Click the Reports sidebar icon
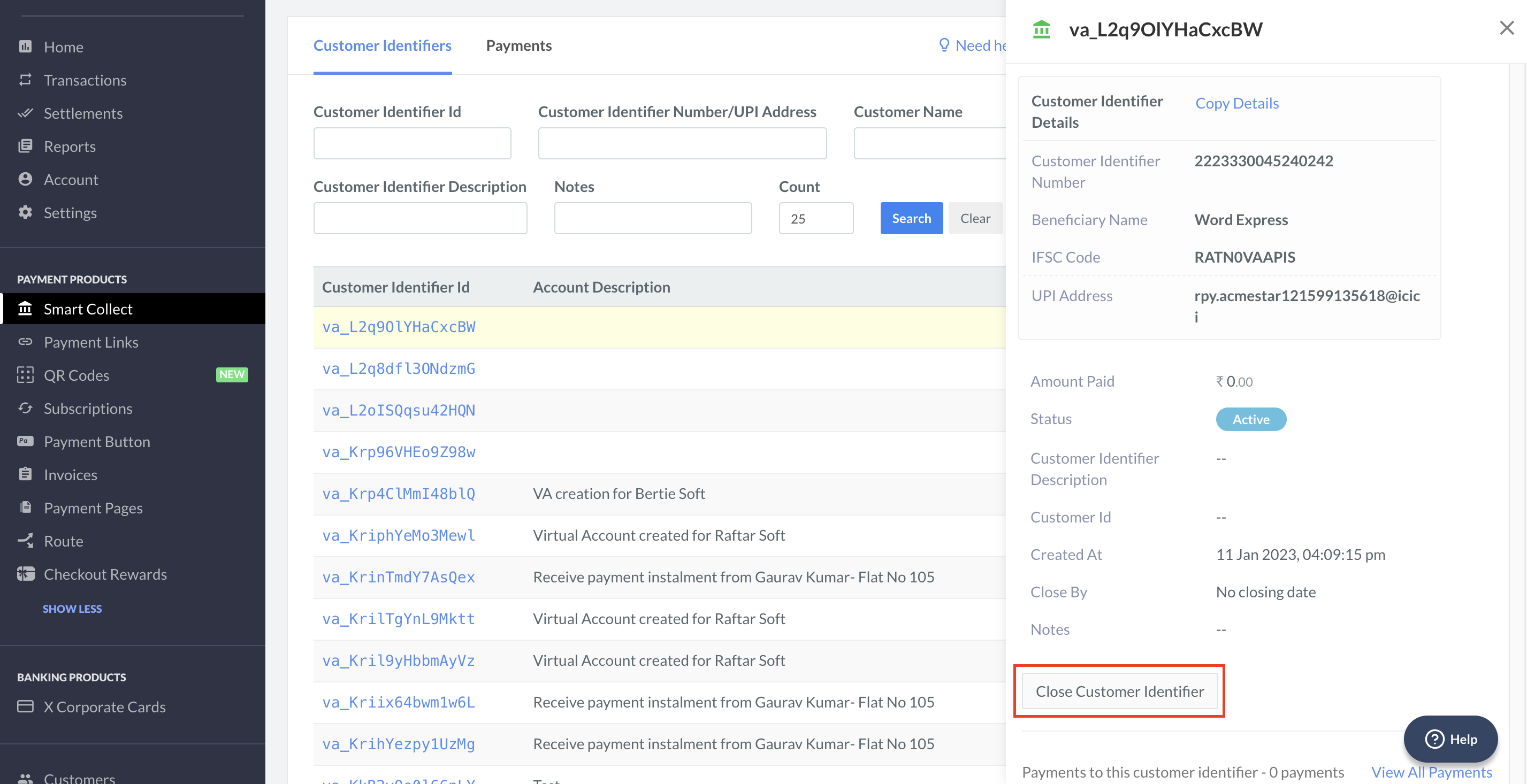 (x=25, y=145)
